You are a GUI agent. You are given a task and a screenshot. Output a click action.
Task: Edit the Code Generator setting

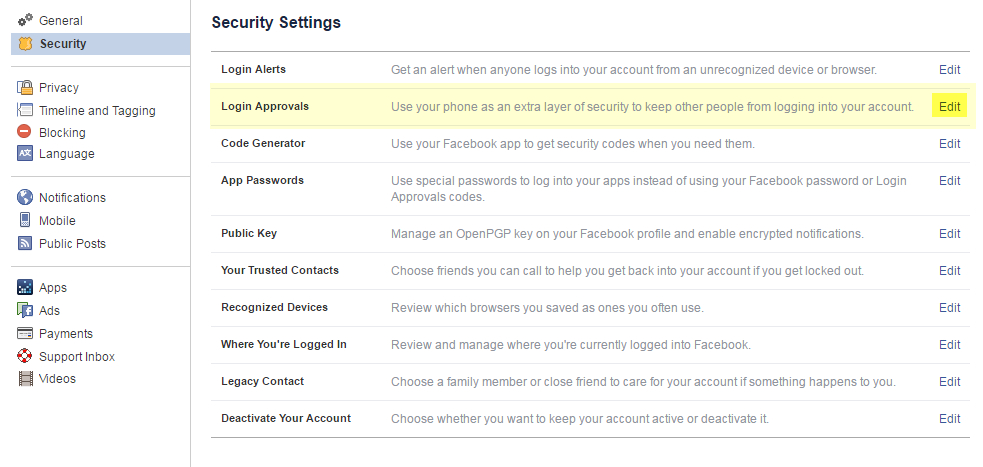949,144
